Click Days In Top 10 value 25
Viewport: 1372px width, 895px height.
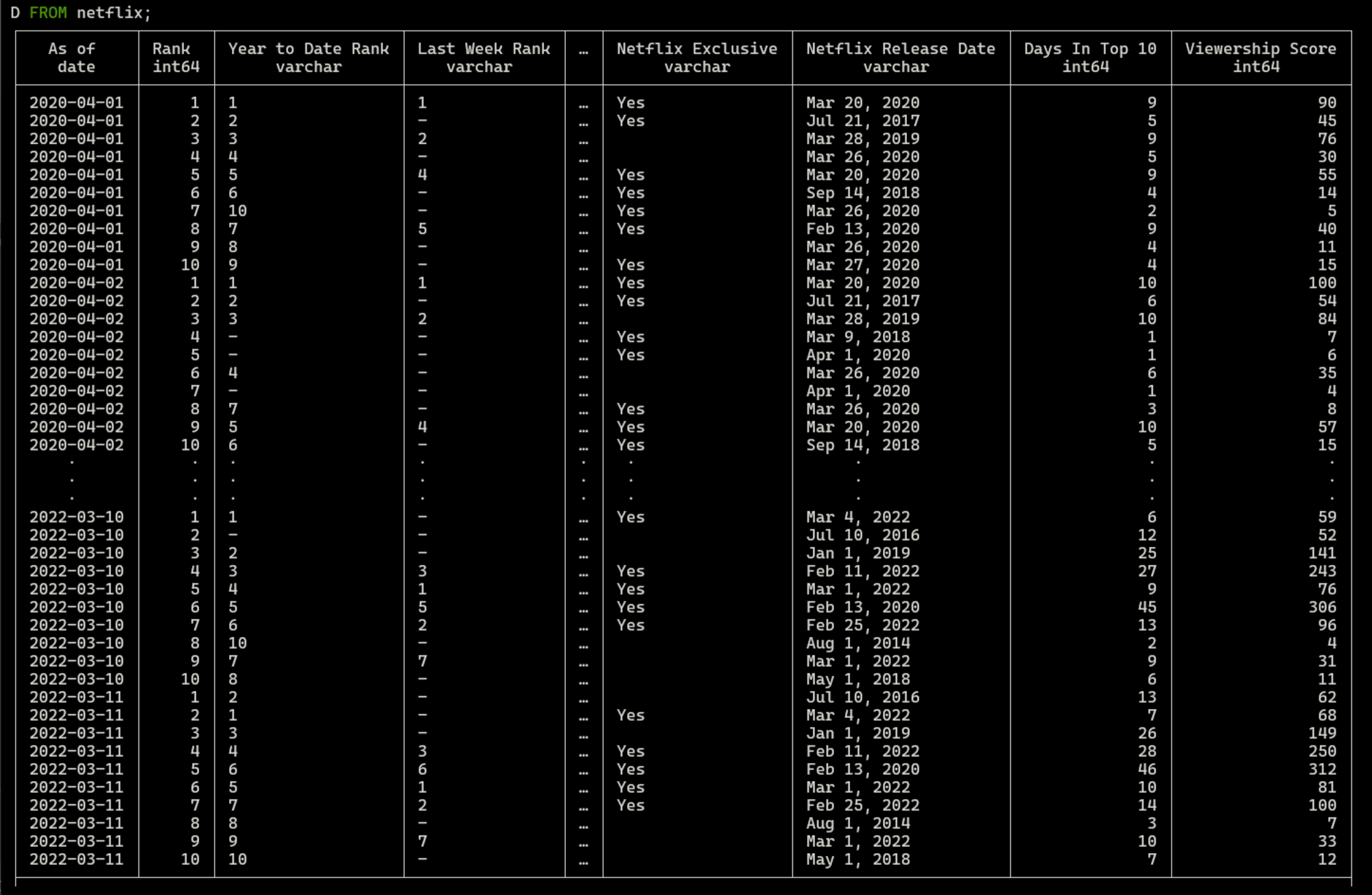(1147, 553)
